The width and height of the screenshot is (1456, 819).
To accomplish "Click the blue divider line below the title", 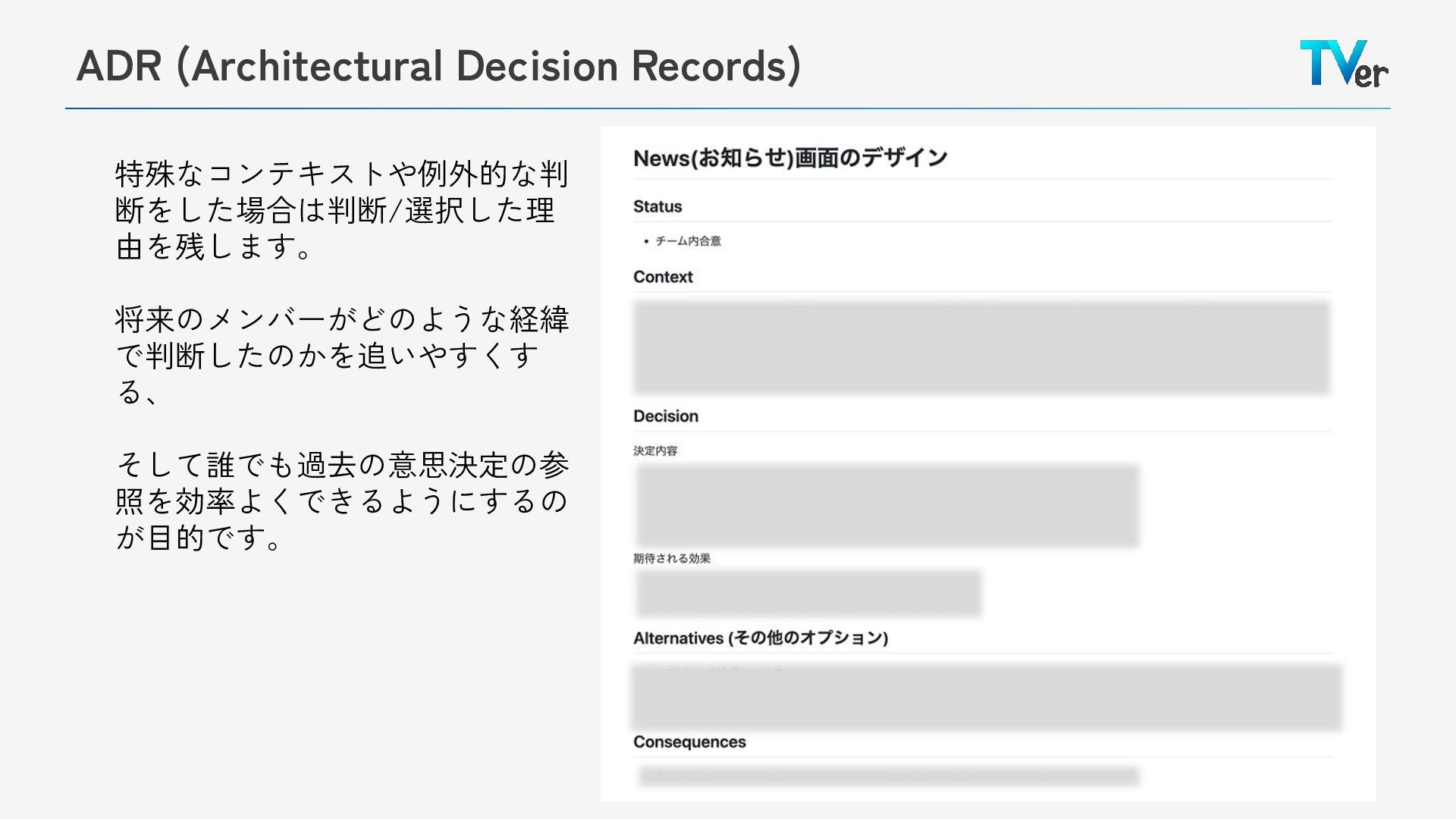I will 728,108.
